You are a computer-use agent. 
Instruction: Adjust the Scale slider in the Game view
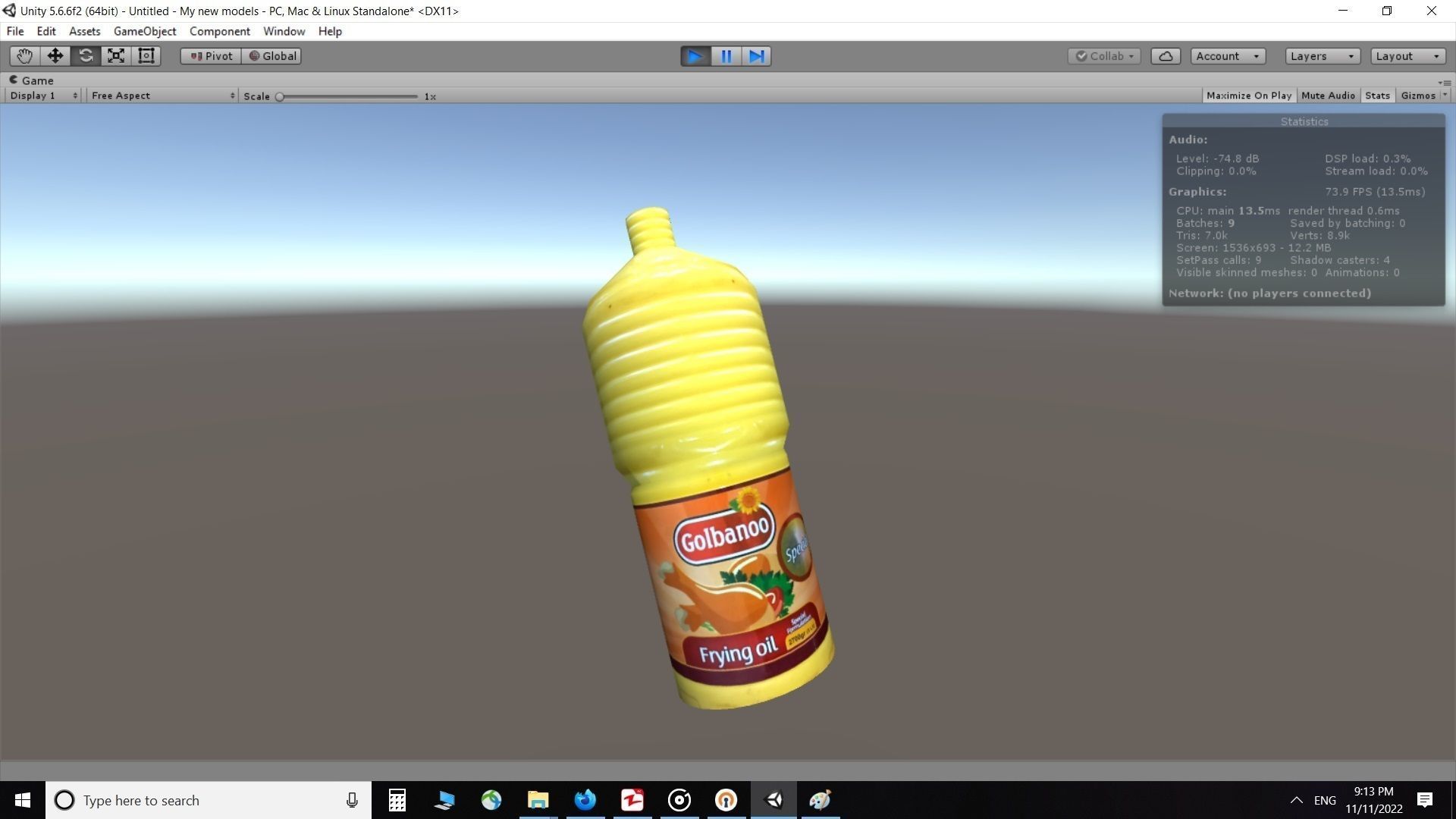[280, 96]
